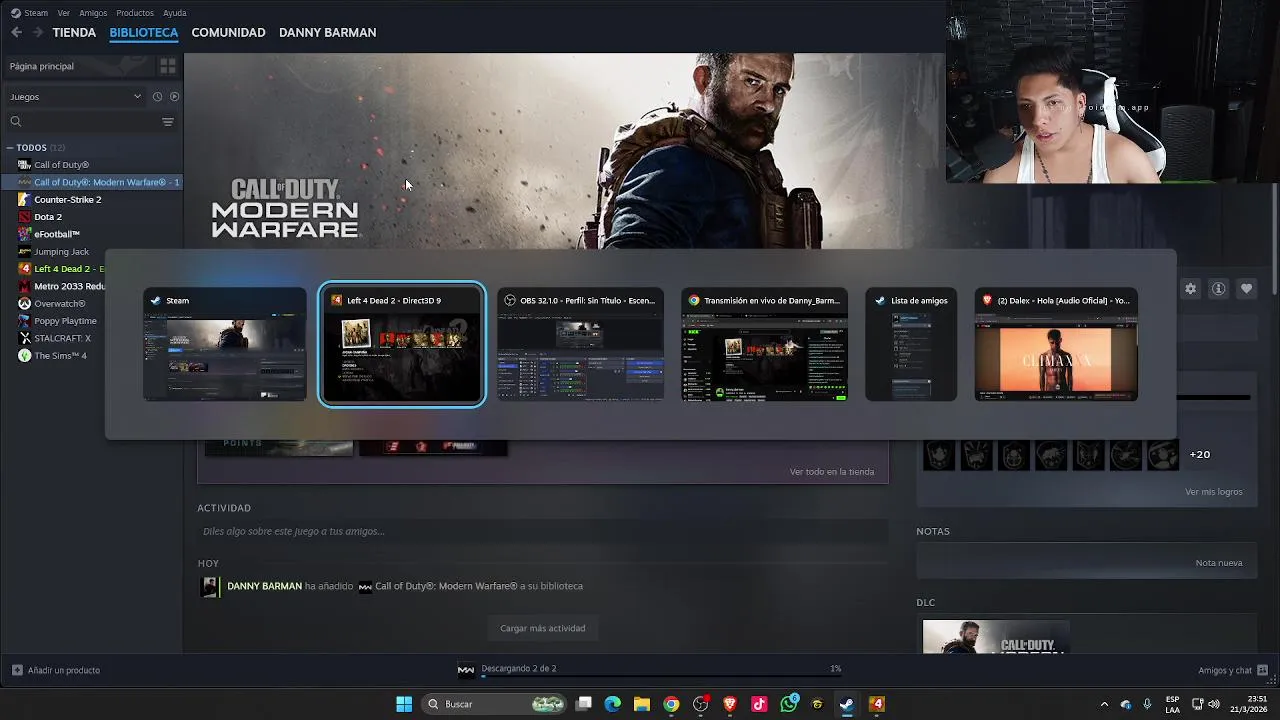The width and height of the screenshot is (1280, 720).
Task: Open Descargando 2 de 2 downloads progress
Action: point(650,669)
